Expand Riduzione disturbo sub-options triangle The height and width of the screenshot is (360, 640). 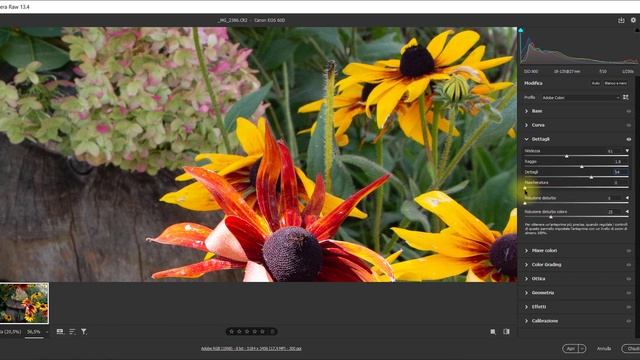point(627,198)
